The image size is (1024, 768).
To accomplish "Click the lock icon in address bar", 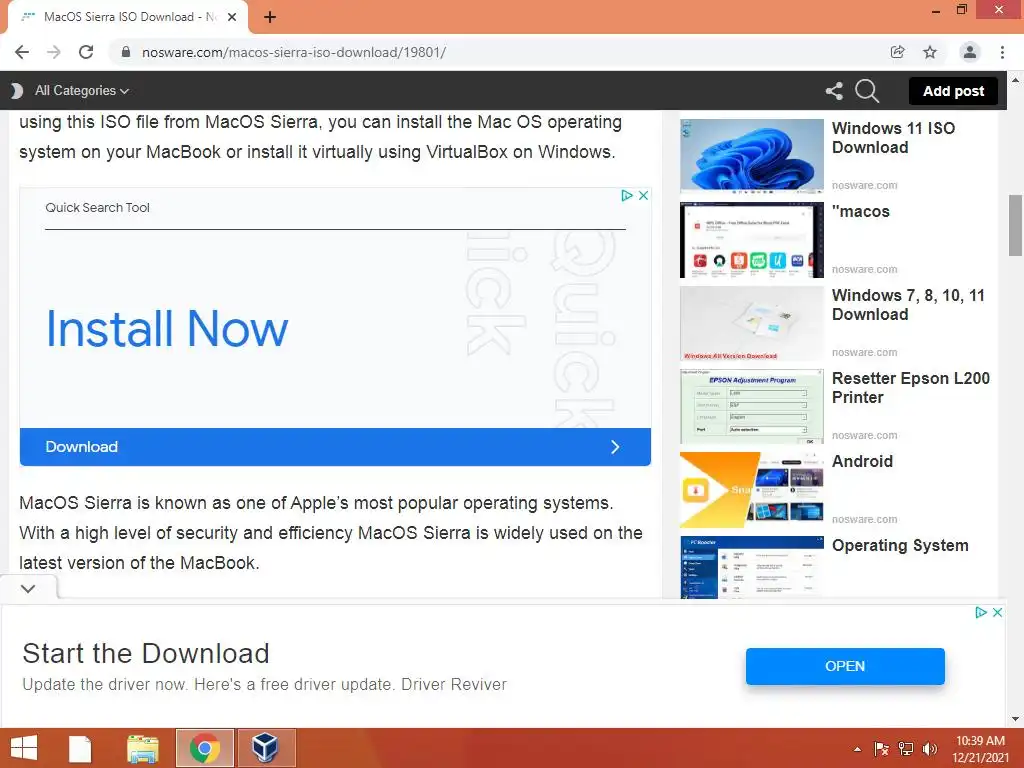I will tap(126, 52).
